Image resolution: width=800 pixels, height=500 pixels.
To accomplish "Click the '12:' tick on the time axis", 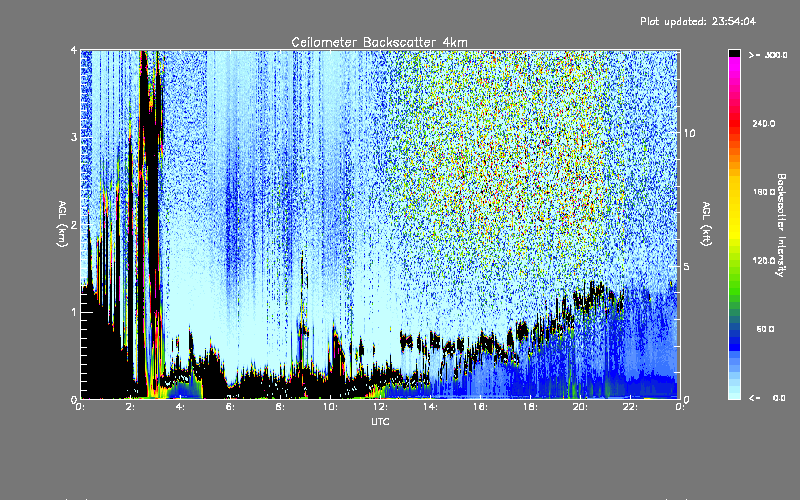I will pos(380,407).
